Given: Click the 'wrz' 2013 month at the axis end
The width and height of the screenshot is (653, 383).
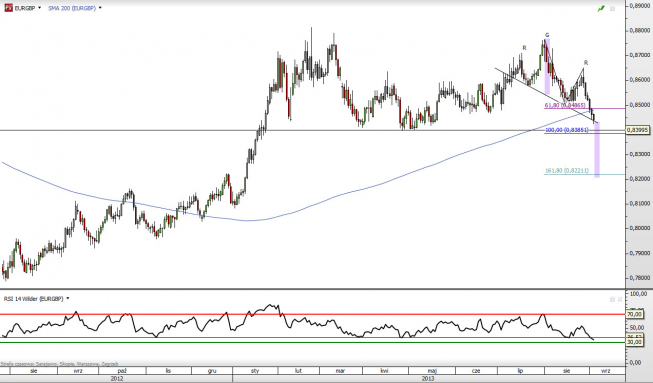Looking at the screenshot, I should [606, 371].
